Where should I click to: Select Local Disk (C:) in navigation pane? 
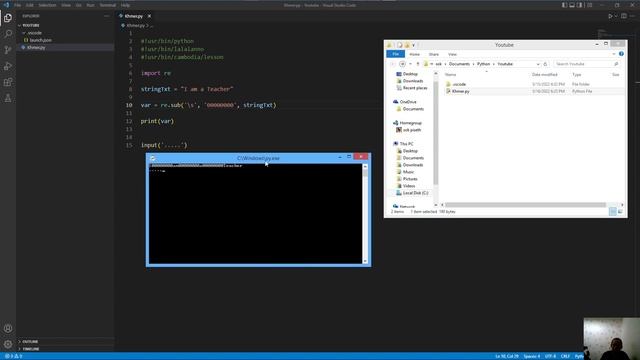click(415, 193)
